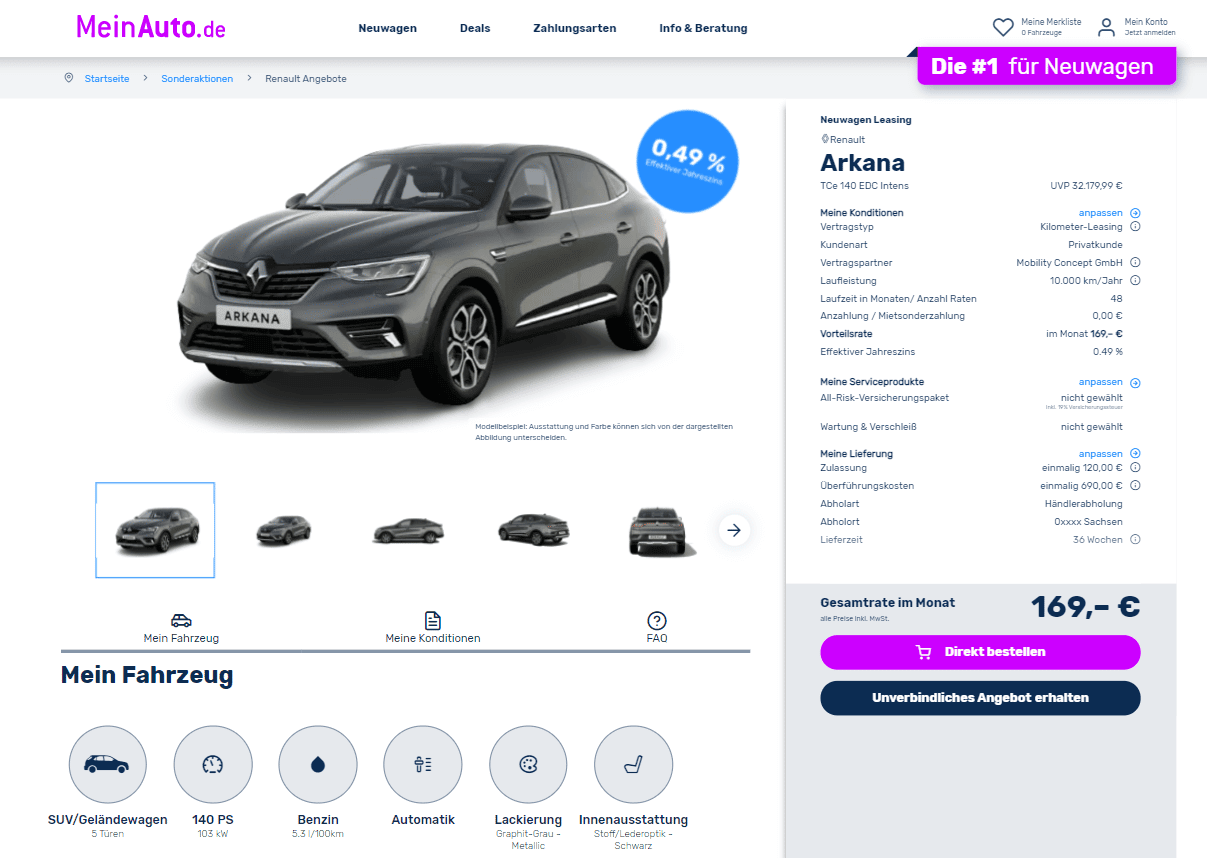
Task: Click Unverbindliches Angebot erhalten button
Action: pyautogui.click(x=980, y=698)
